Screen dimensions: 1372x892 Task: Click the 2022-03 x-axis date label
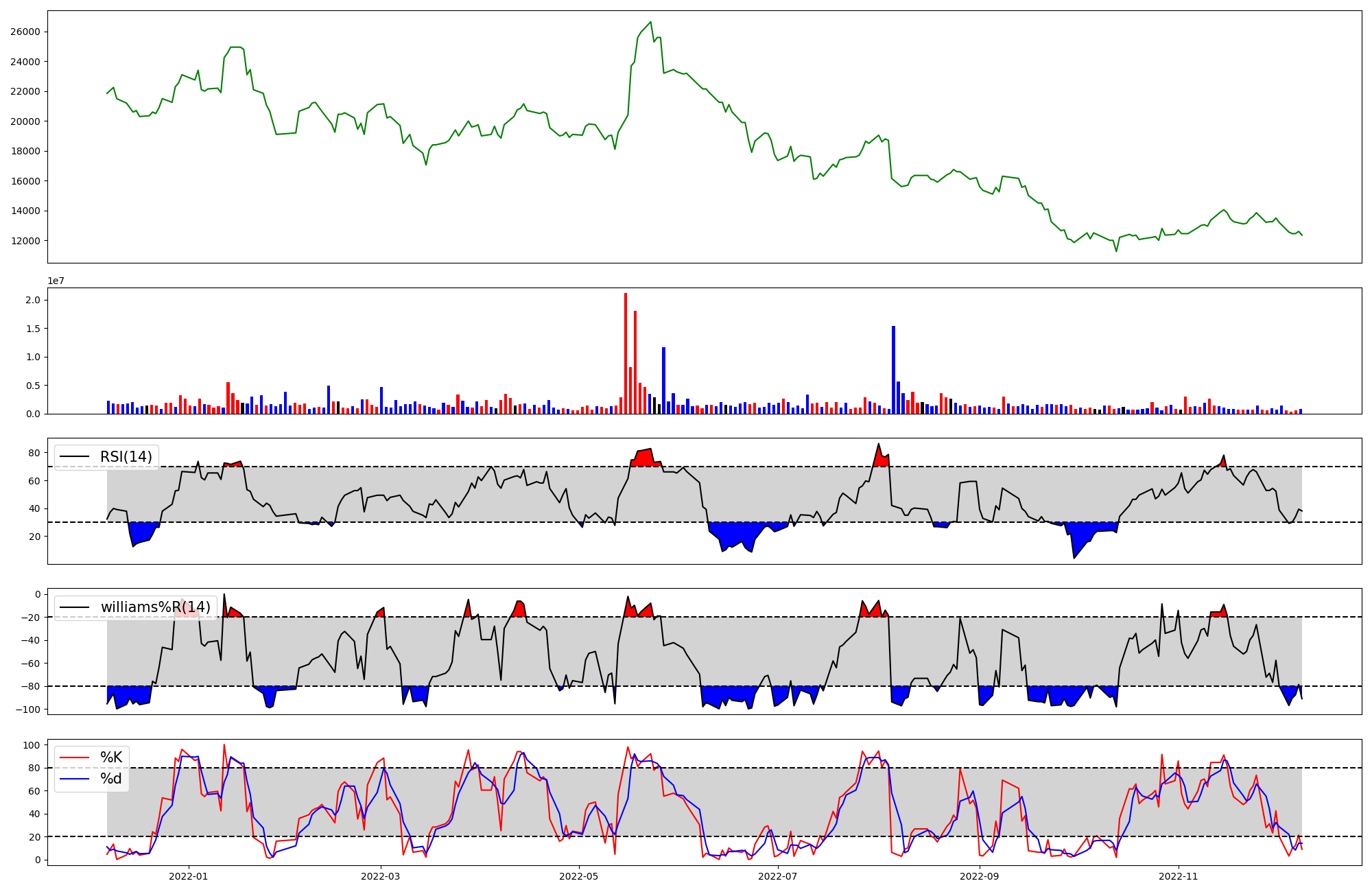(380, 876)
